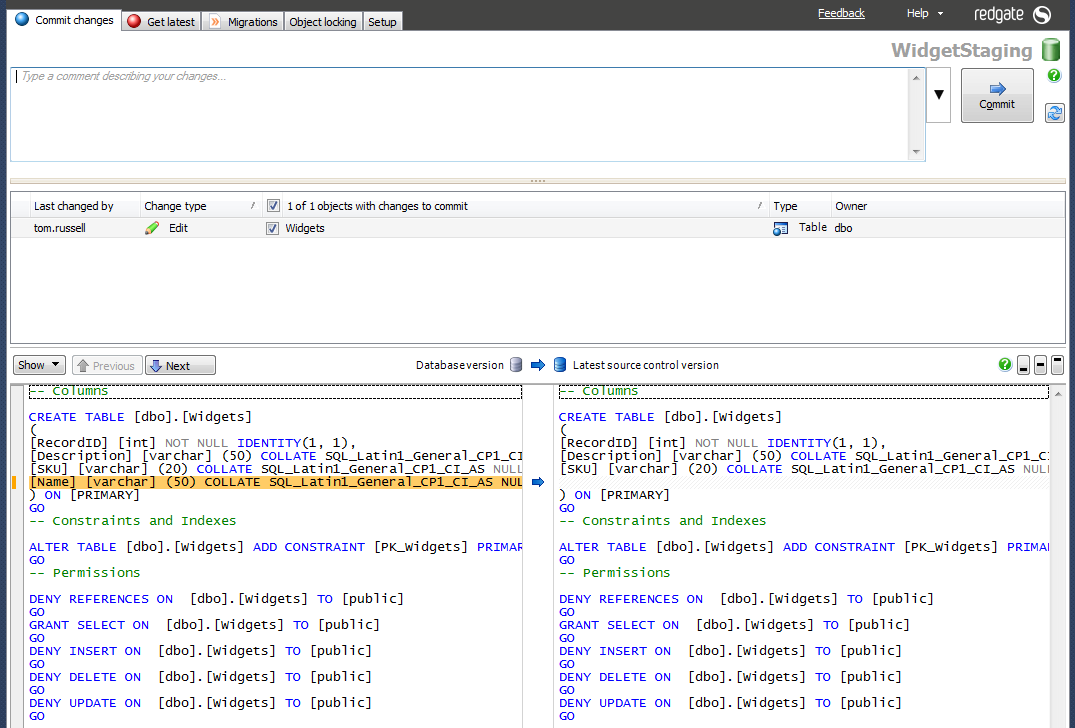Select the Widgets object name
Image resolution: width=1075 pixels, height=728 pixels.
pos(305,228)
